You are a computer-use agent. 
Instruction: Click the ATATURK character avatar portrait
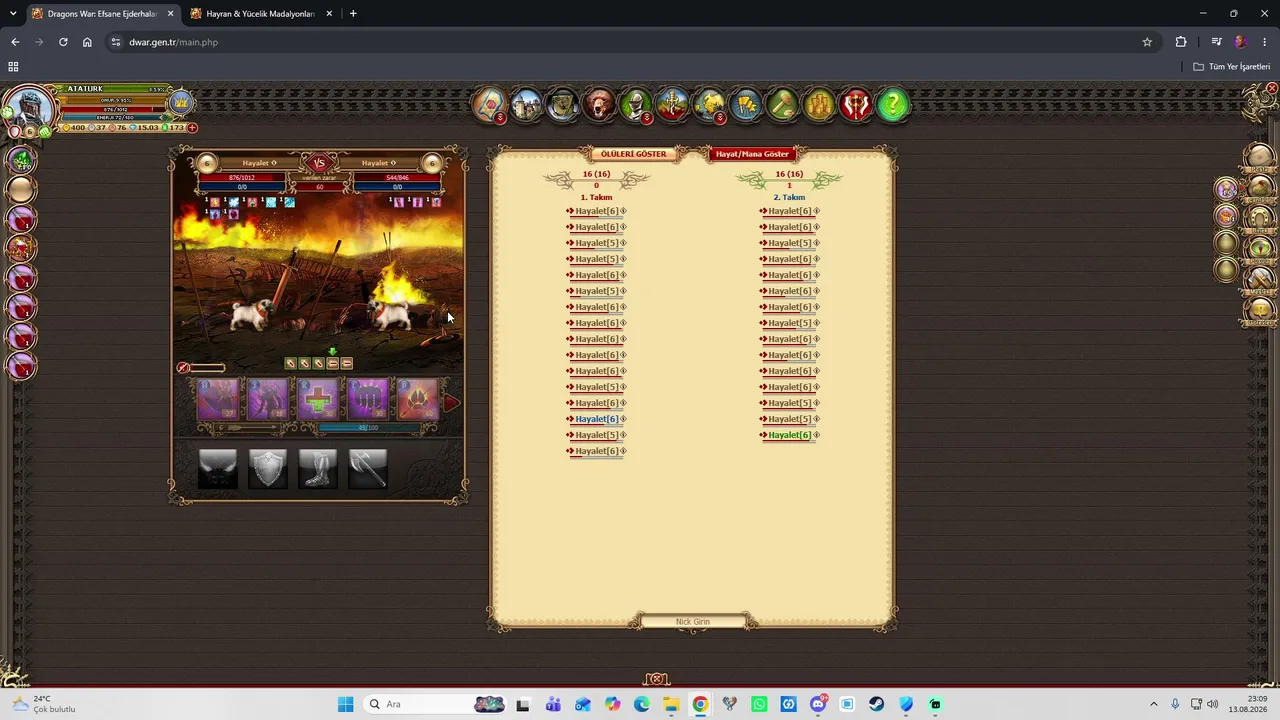coord(31,107)
